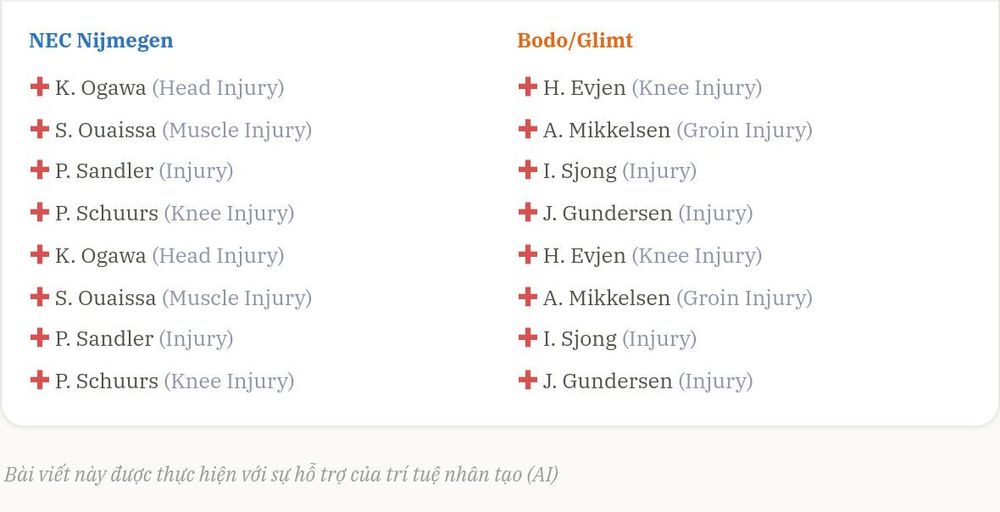Click the Groin Injury label of first Mikkelsen
This screenshot has height=512, width=1000.
point(744,130)
